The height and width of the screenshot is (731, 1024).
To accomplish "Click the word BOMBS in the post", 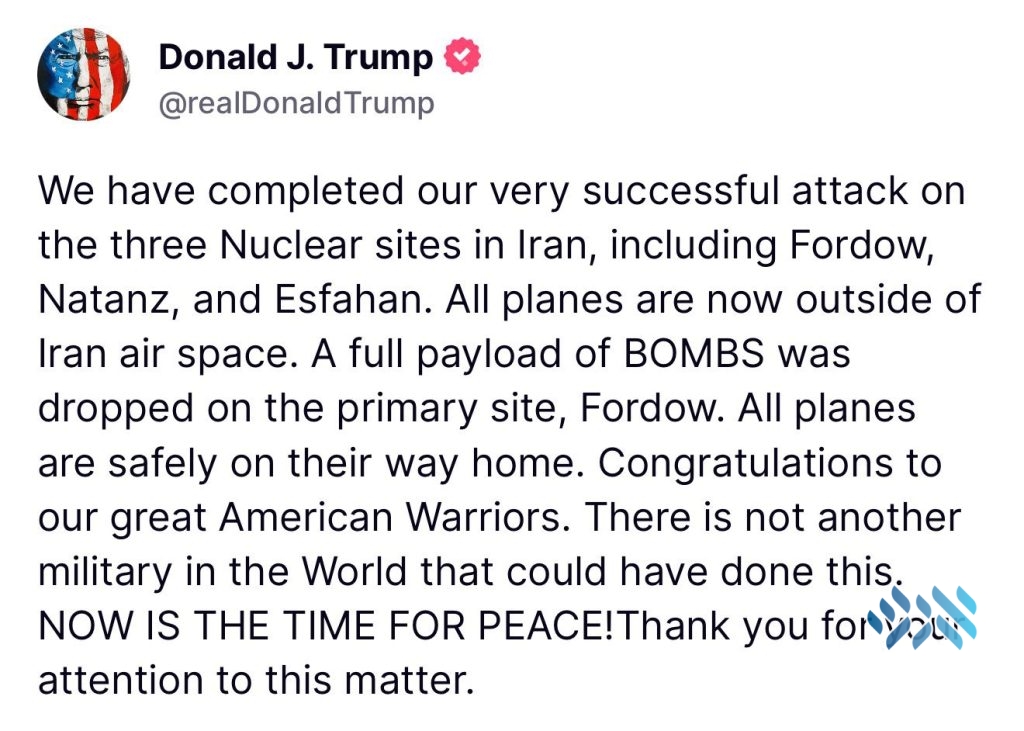I will click(694, 353).
